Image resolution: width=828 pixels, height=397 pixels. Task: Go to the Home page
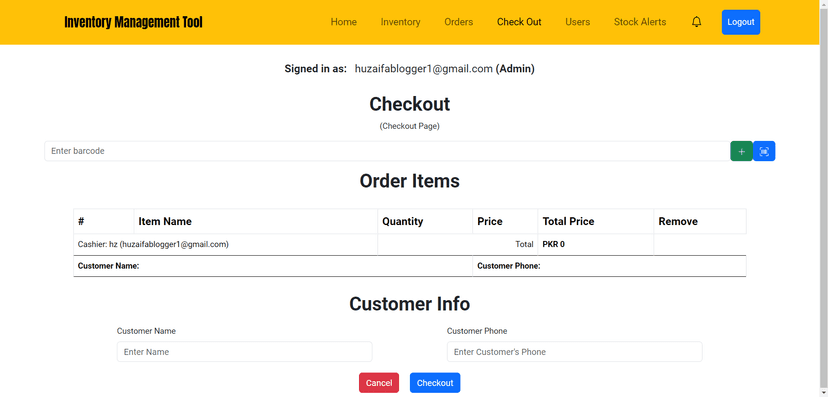point(344,22)
